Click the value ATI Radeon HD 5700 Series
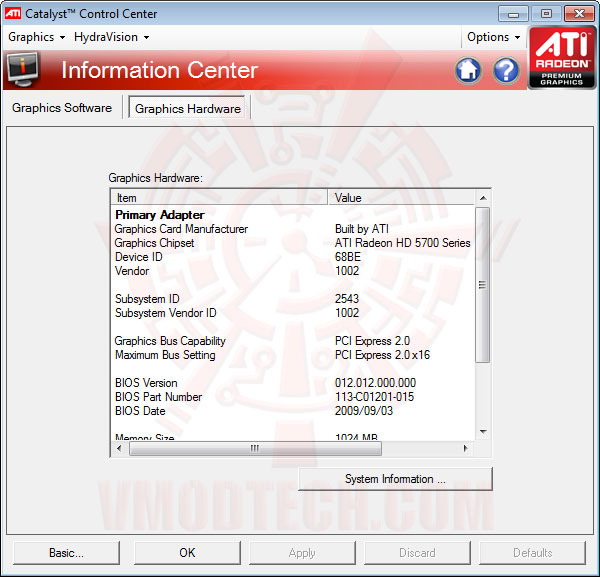The height and width of the screenshot is (577, 600). tap(403, 243)
